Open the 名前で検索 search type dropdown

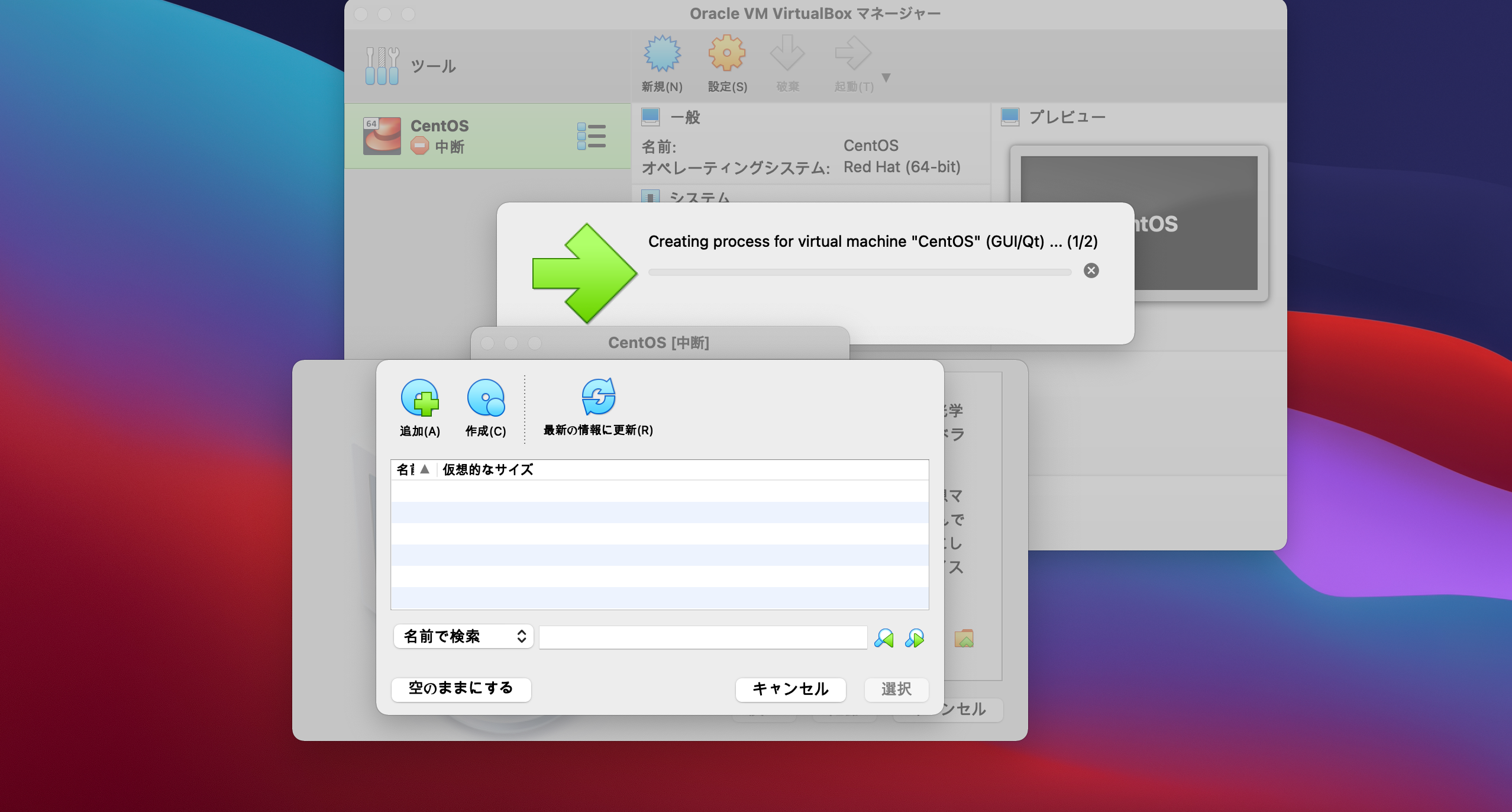coord(463,636)
